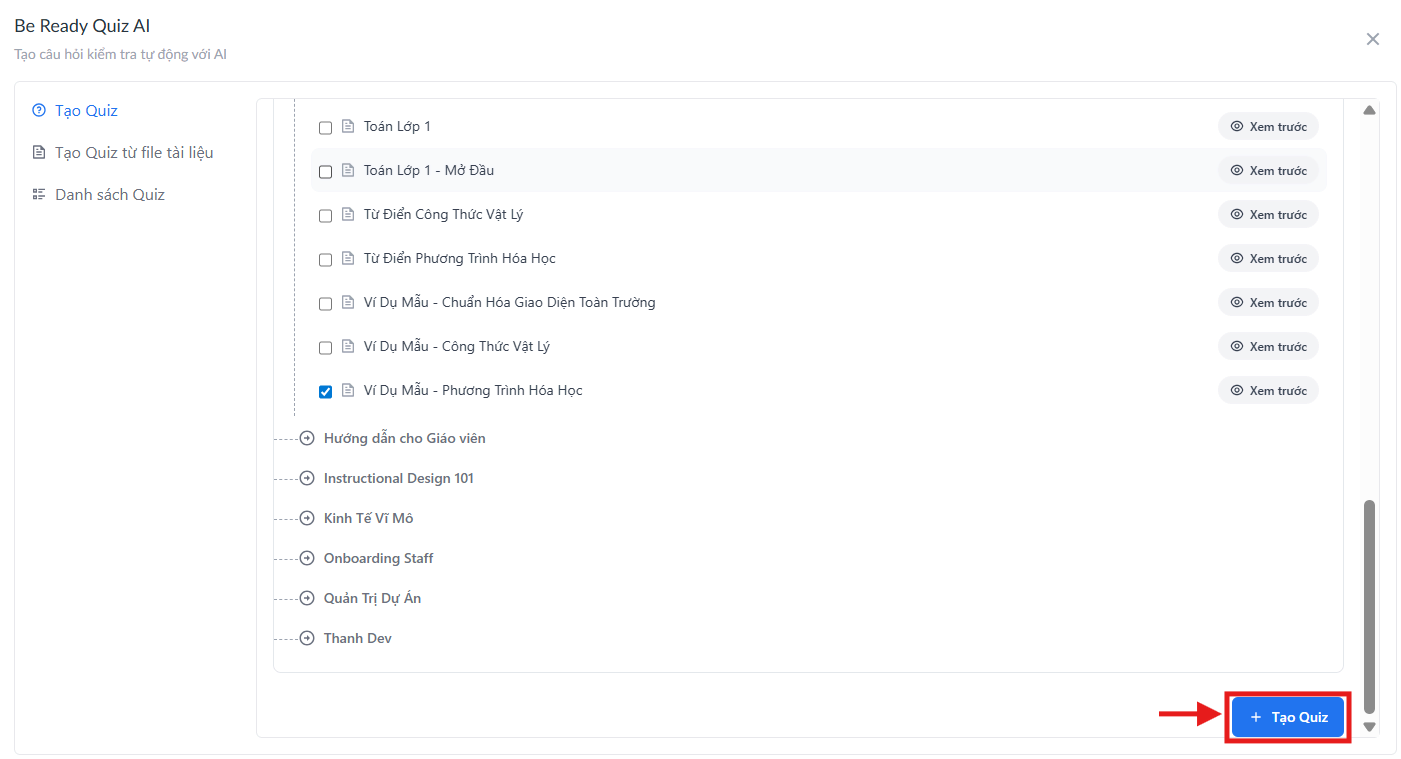Click the file icon beside Từ Điển Phương Trình Hóa Học
1401x759 pixels.
pos(348,259)
